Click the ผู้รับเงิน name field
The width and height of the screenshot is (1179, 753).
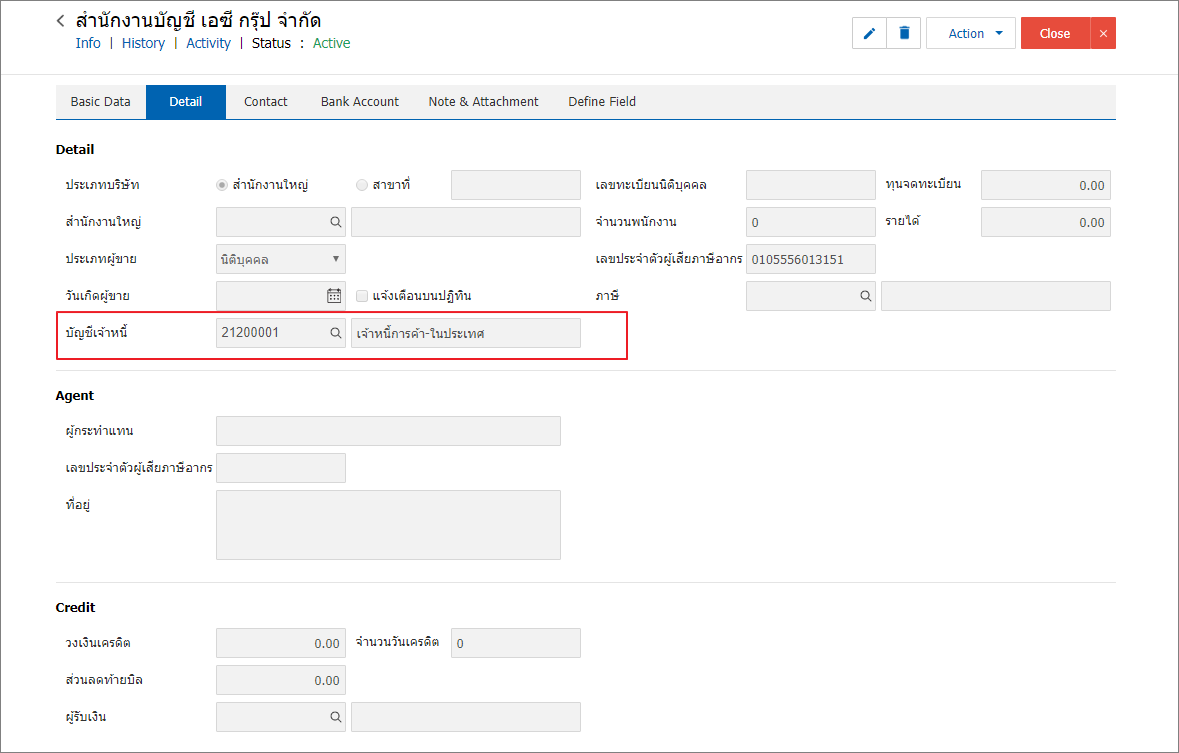(x=466, y=717)
